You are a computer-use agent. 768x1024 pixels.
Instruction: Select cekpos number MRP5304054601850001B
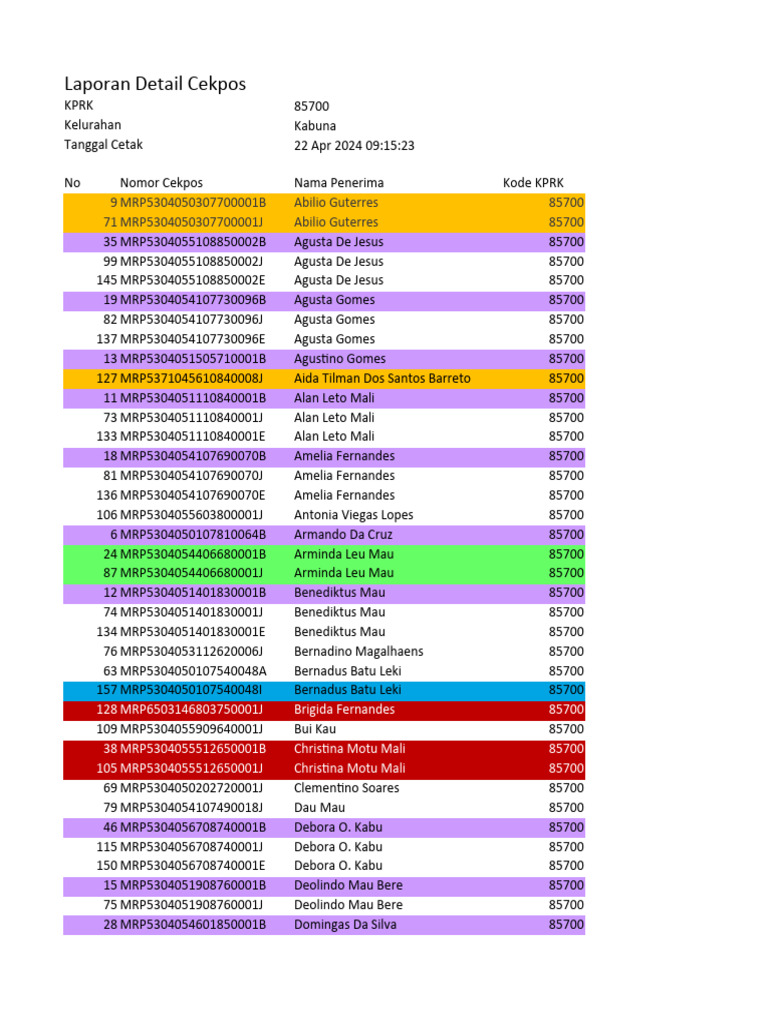click(x=193, y=924)
